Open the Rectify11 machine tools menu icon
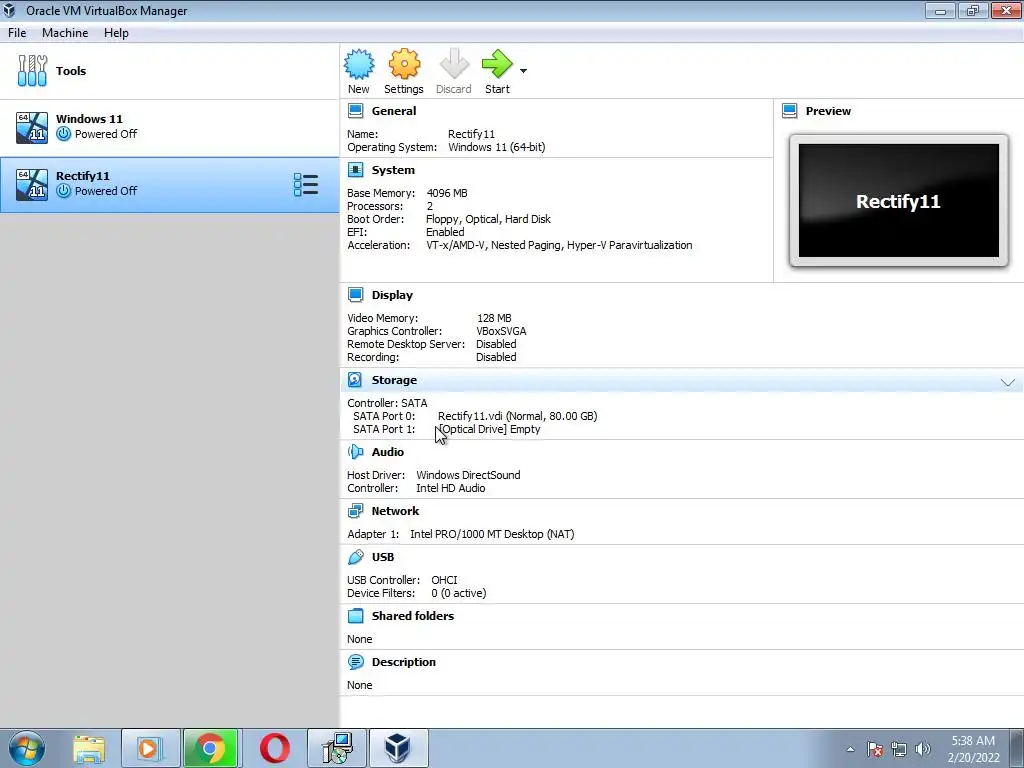1024x768 pixels. pyautogui.click(x=306, y=185)
